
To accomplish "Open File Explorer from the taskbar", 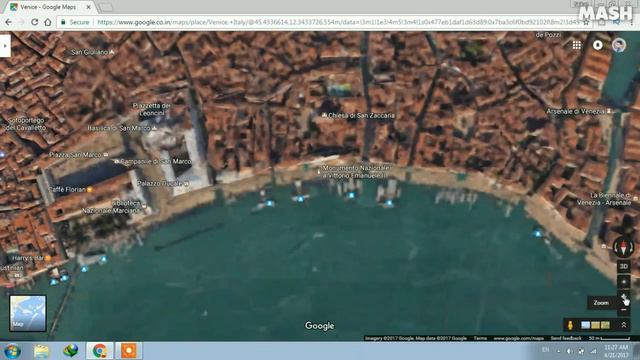I will click(x=41, y=351).
